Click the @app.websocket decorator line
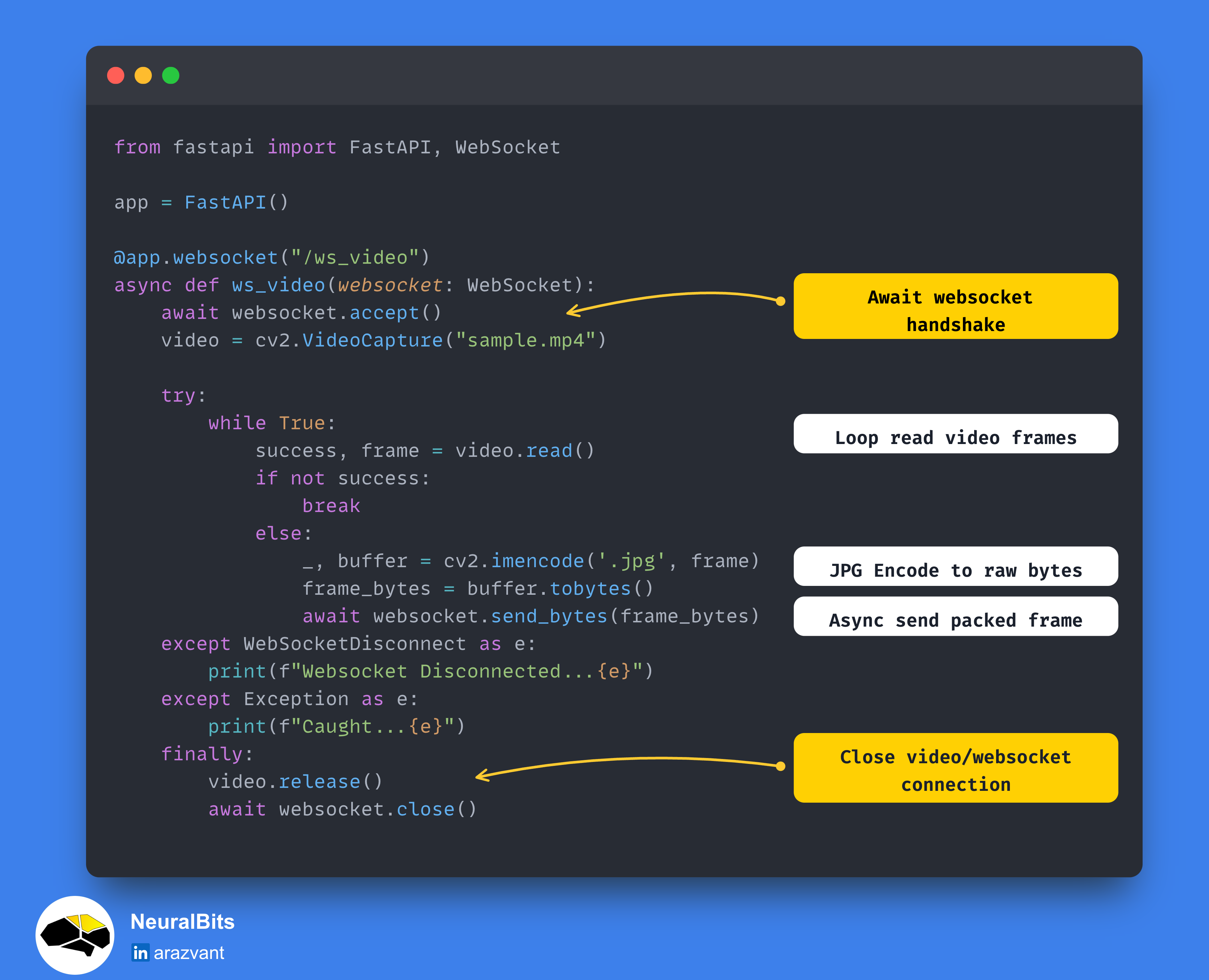This screenshot has height=980, width=1209. click(x=272, y=258)
